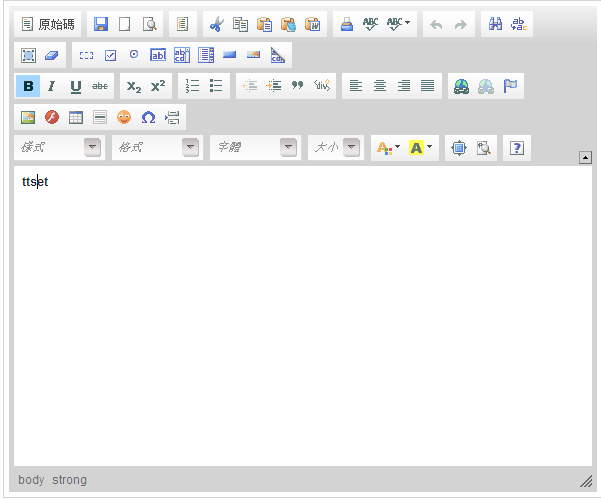Toggle underline formatting
Viewport: 601px width, 500px height.
[x=76, y=86]
